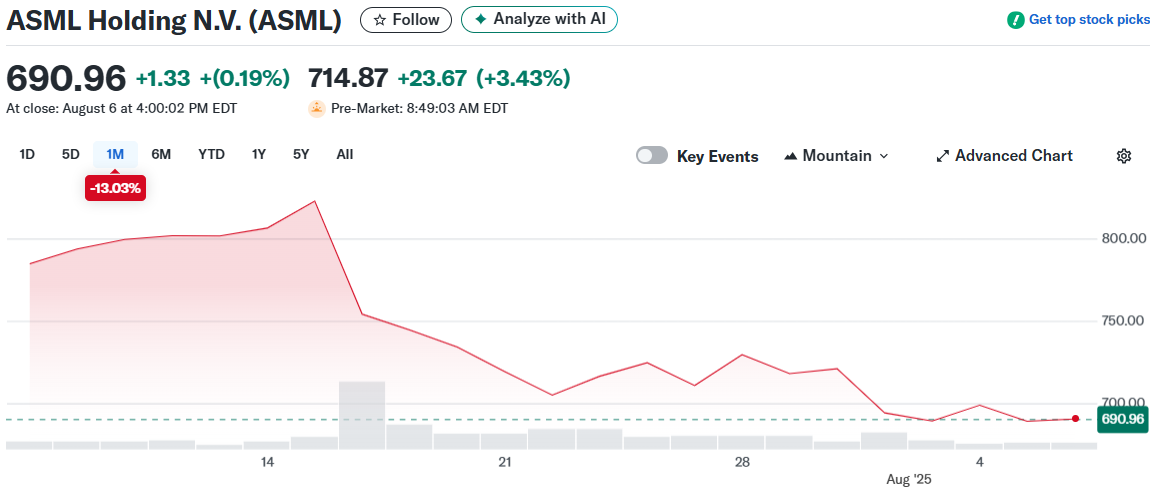
Task: Click Analyze with AI button
Action: tap(539, 19)
